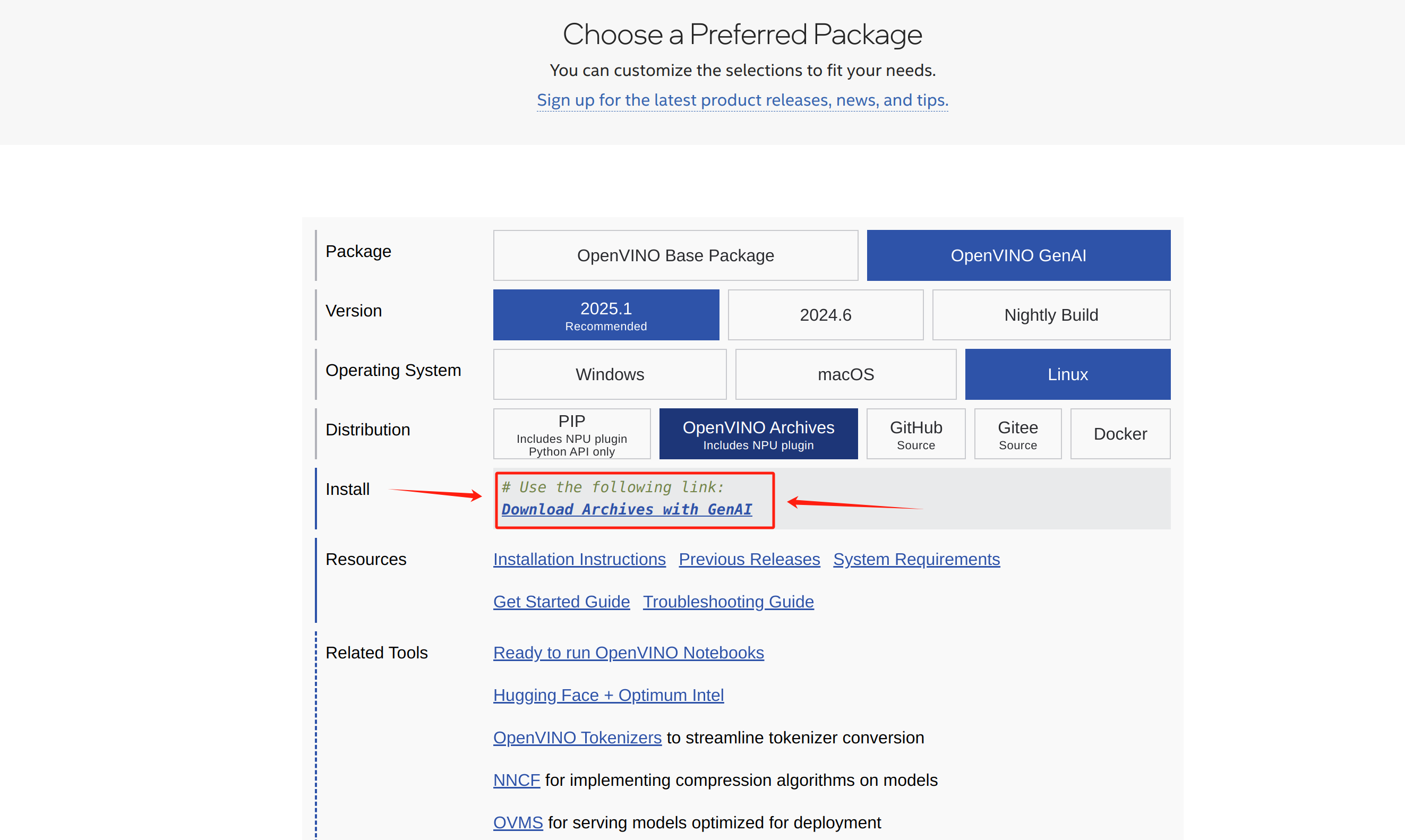Viewport: 1405px width, 840px height.
Task: Open the Previous Releases link
Action: (x=749, y=559)
